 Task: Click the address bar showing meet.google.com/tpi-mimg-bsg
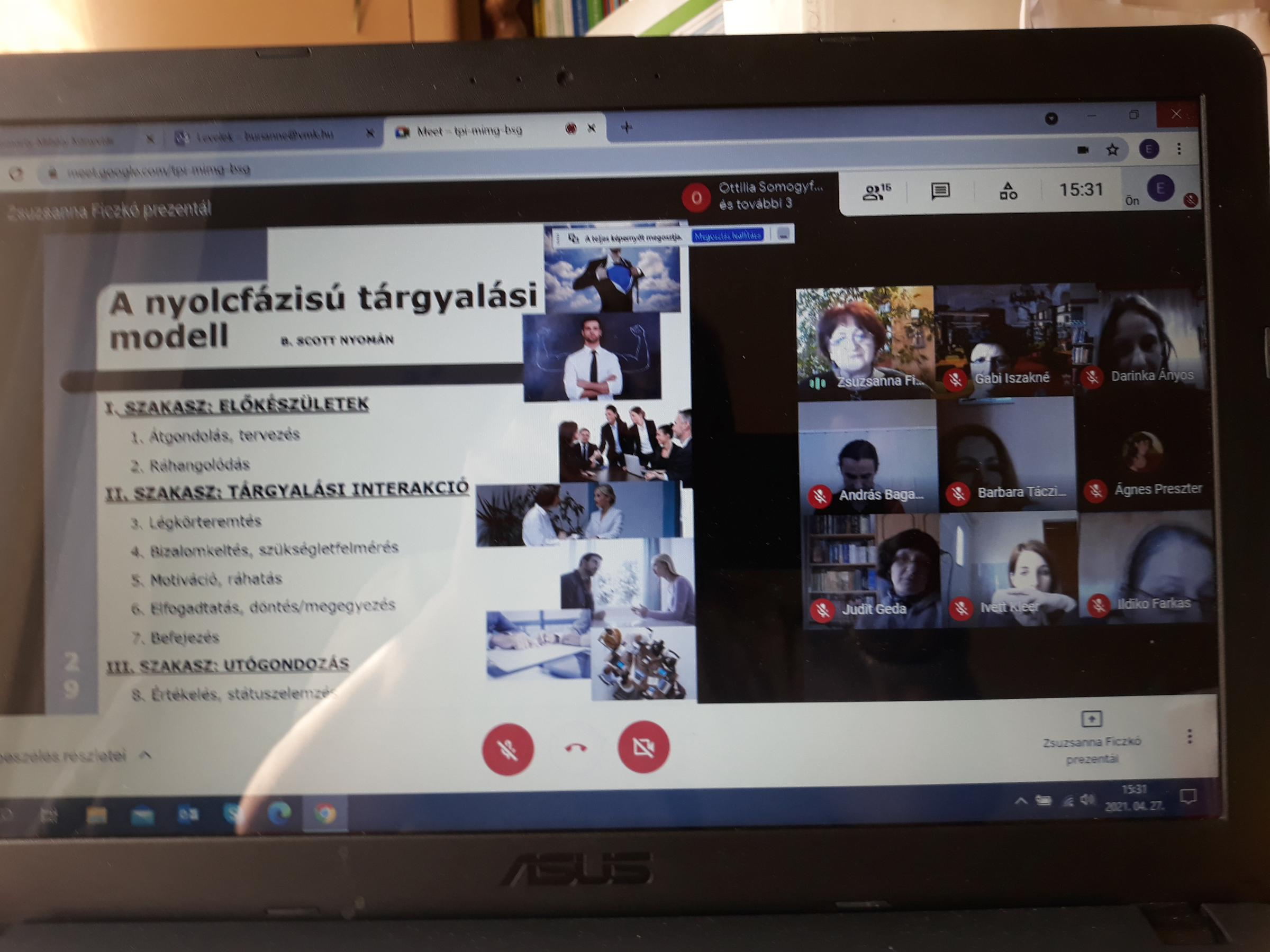click(158, 170)
